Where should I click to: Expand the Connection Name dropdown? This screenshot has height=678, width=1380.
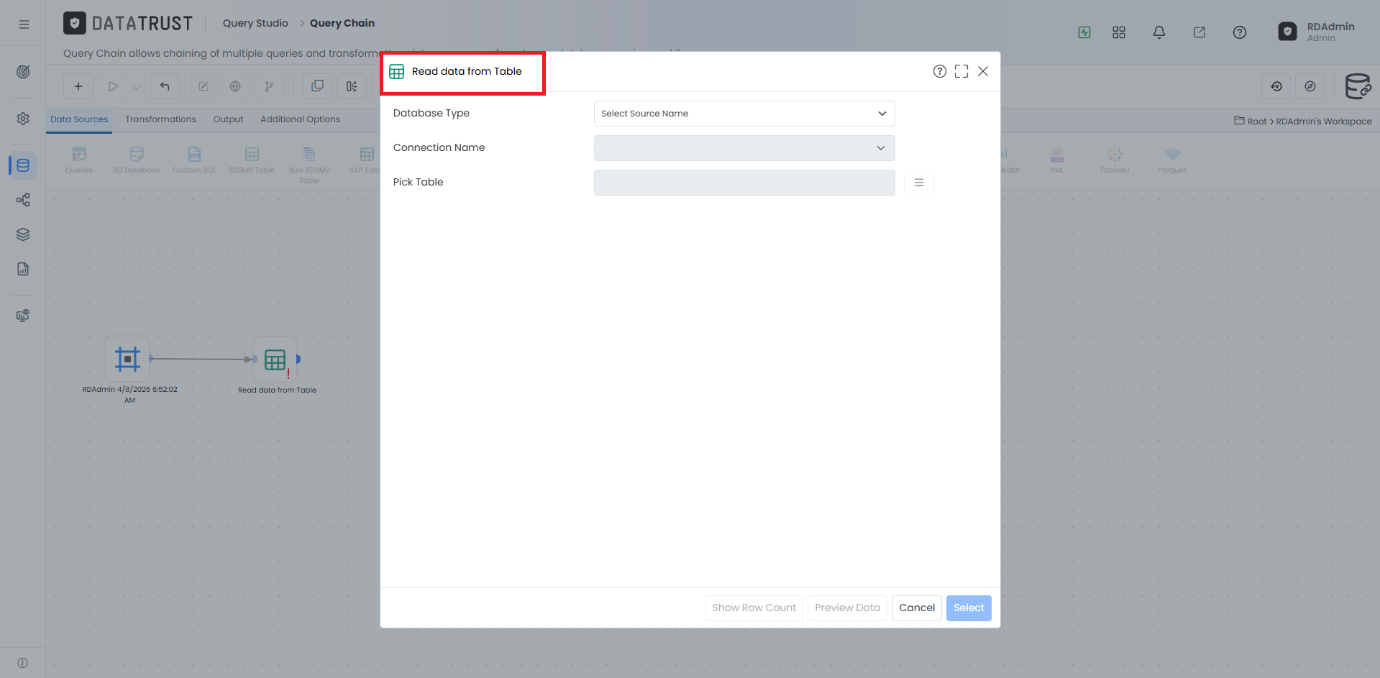tap(744, 148)
